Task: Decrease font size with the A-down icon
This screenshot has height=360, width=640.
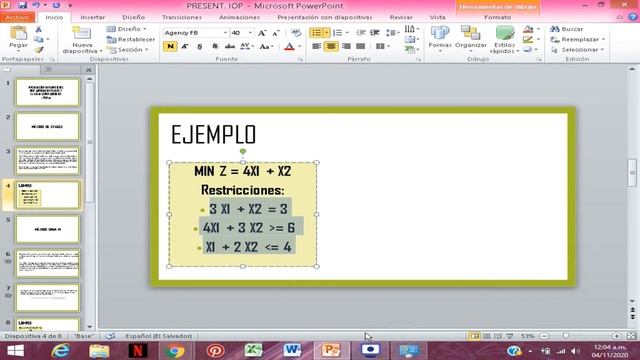Action: [276, 33]
